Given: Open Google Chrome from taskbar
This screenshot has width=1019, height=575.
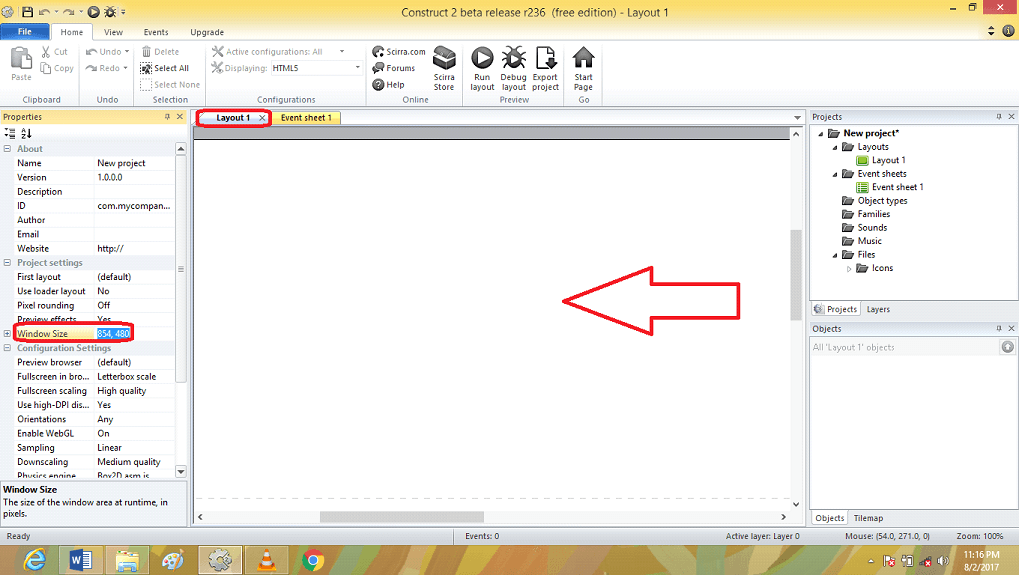Looking at the screenshot, I should (313, 560).
